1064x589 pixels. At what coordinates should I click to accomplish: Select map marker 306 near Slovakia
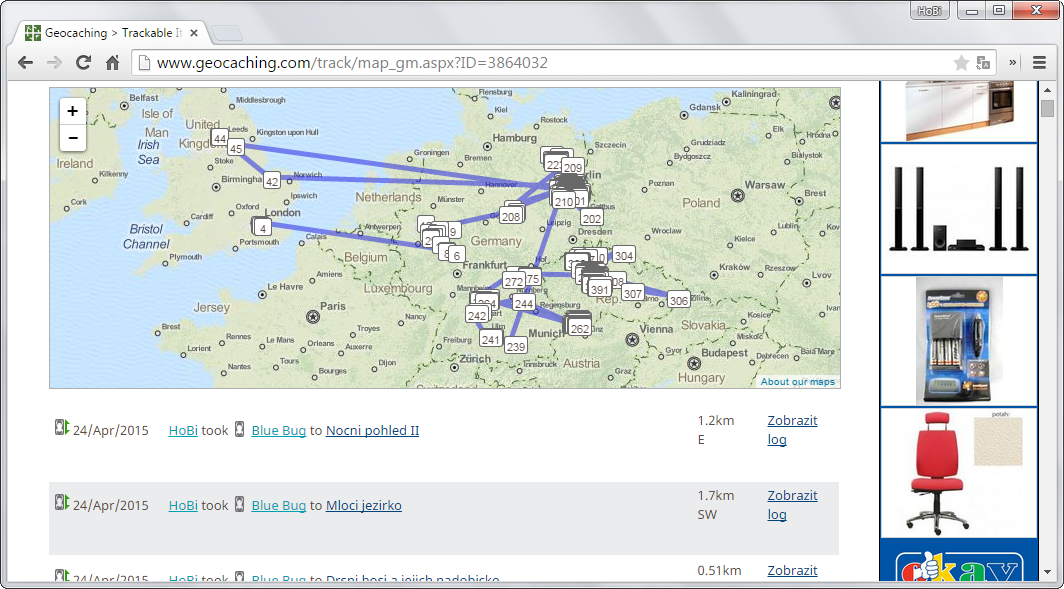coord(678,299)
